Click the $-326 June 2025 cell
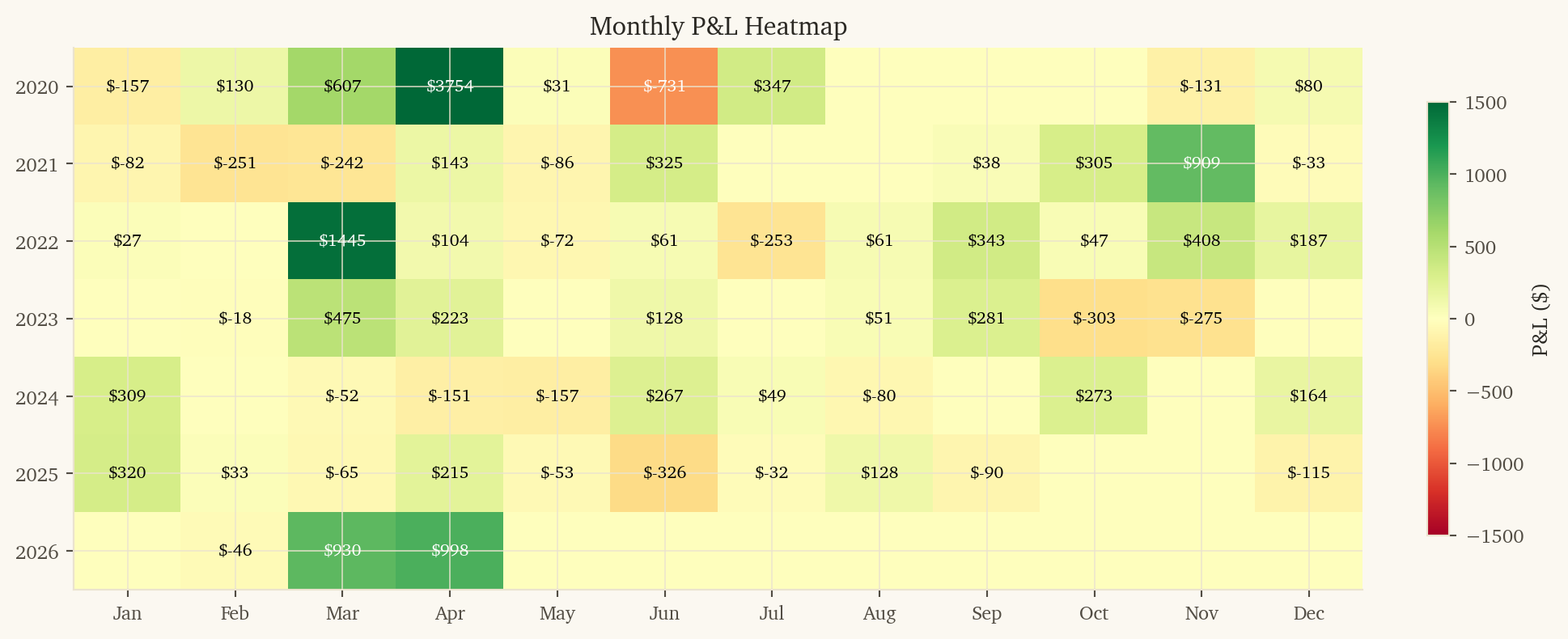 click(664, 473)
